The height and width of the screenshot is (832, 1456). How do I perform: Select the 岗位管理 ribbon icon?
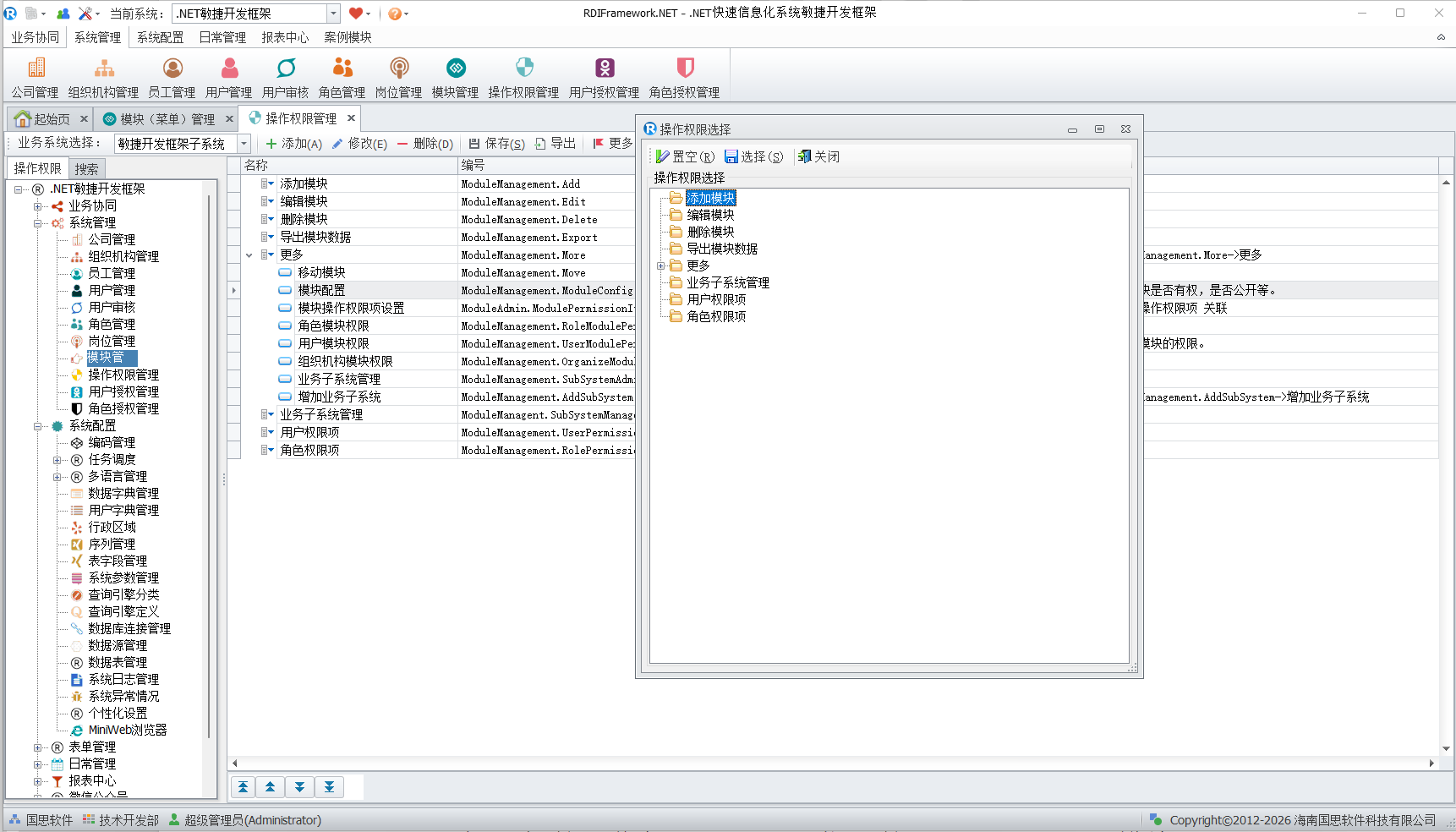399,68
